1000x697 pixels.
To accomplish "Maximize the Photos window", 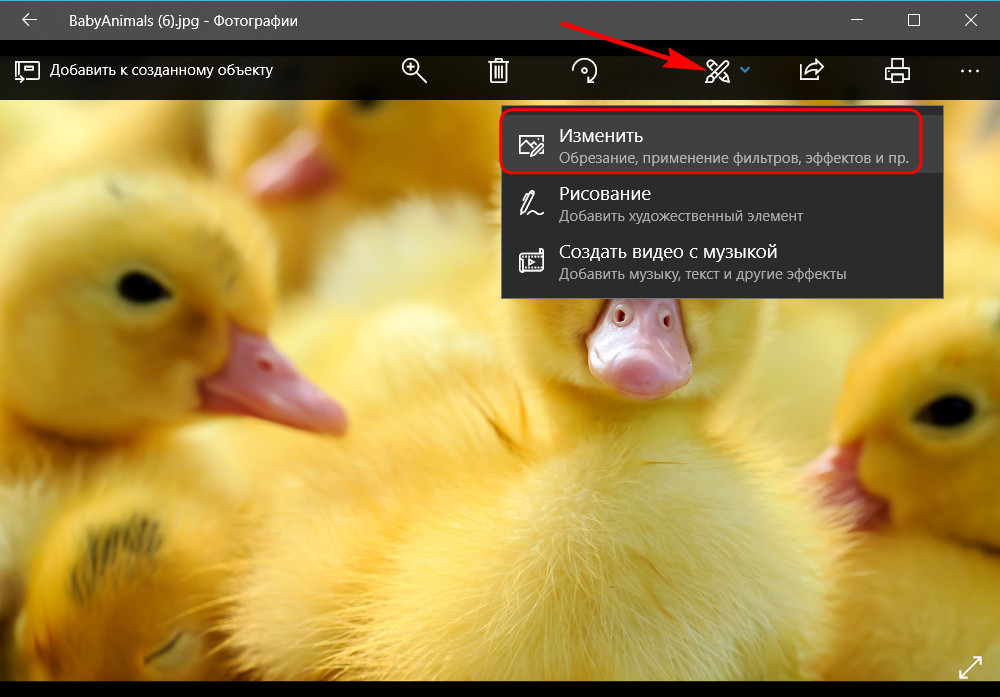I will 913,20.
